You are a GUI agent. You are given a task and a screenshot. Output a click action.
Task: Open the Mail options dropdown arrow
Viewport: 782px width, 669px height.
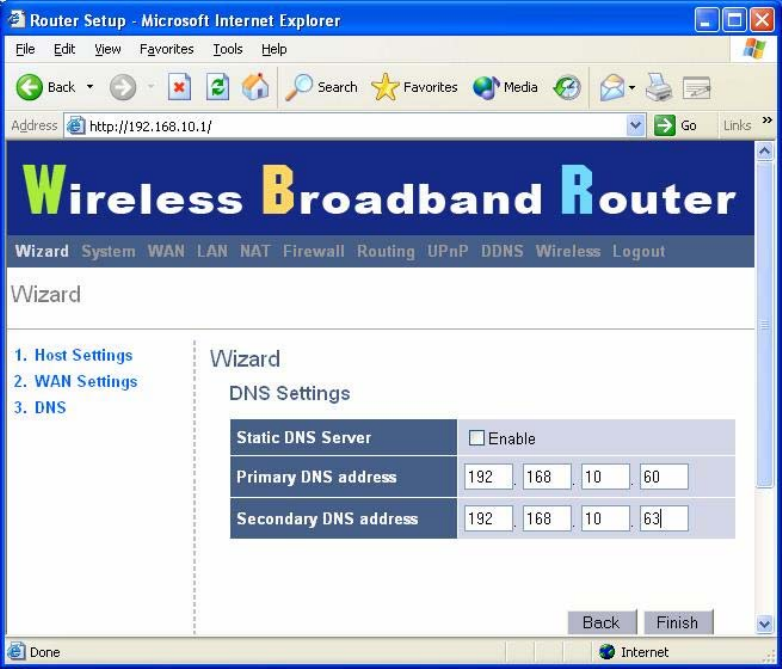632,88
